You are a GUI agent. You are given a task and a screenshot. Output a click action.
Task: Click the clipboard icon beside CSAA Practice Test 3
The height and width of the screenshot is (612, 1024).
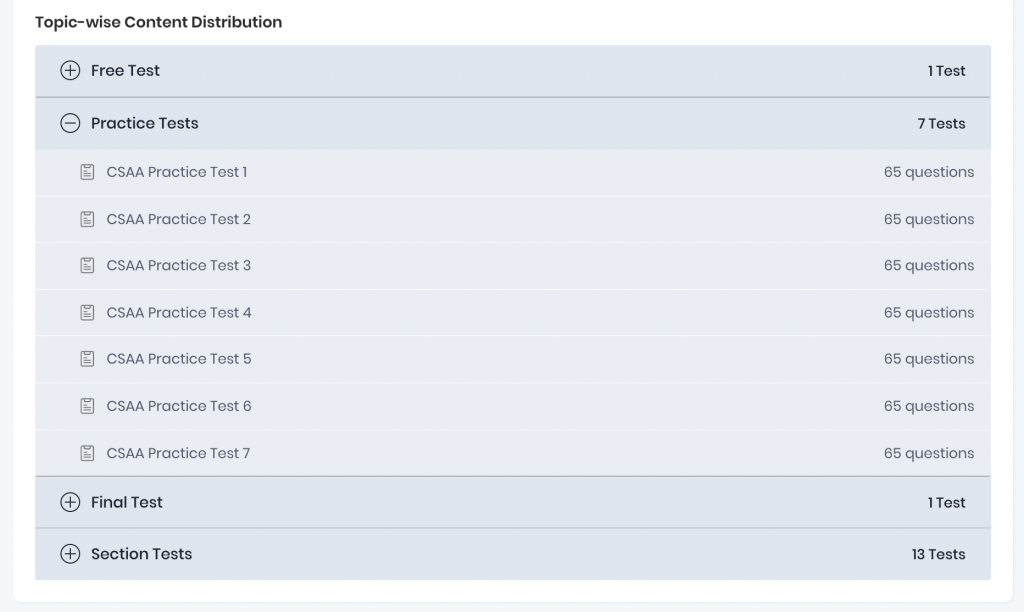click(x=87, y=266)
